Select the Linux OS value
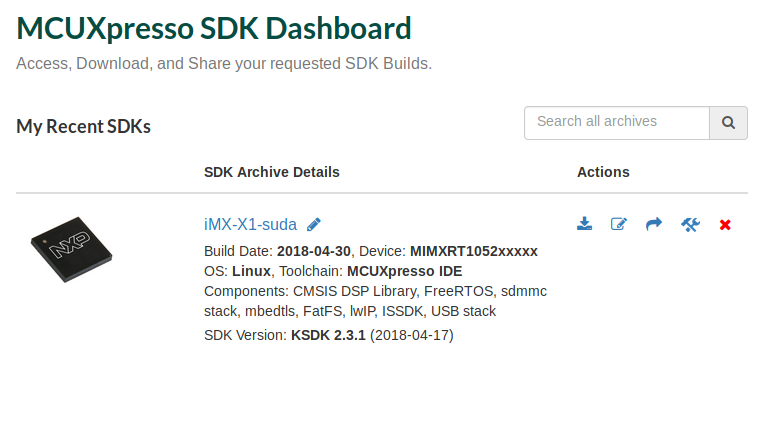This screenshot has height=441, width=765. 251,271
